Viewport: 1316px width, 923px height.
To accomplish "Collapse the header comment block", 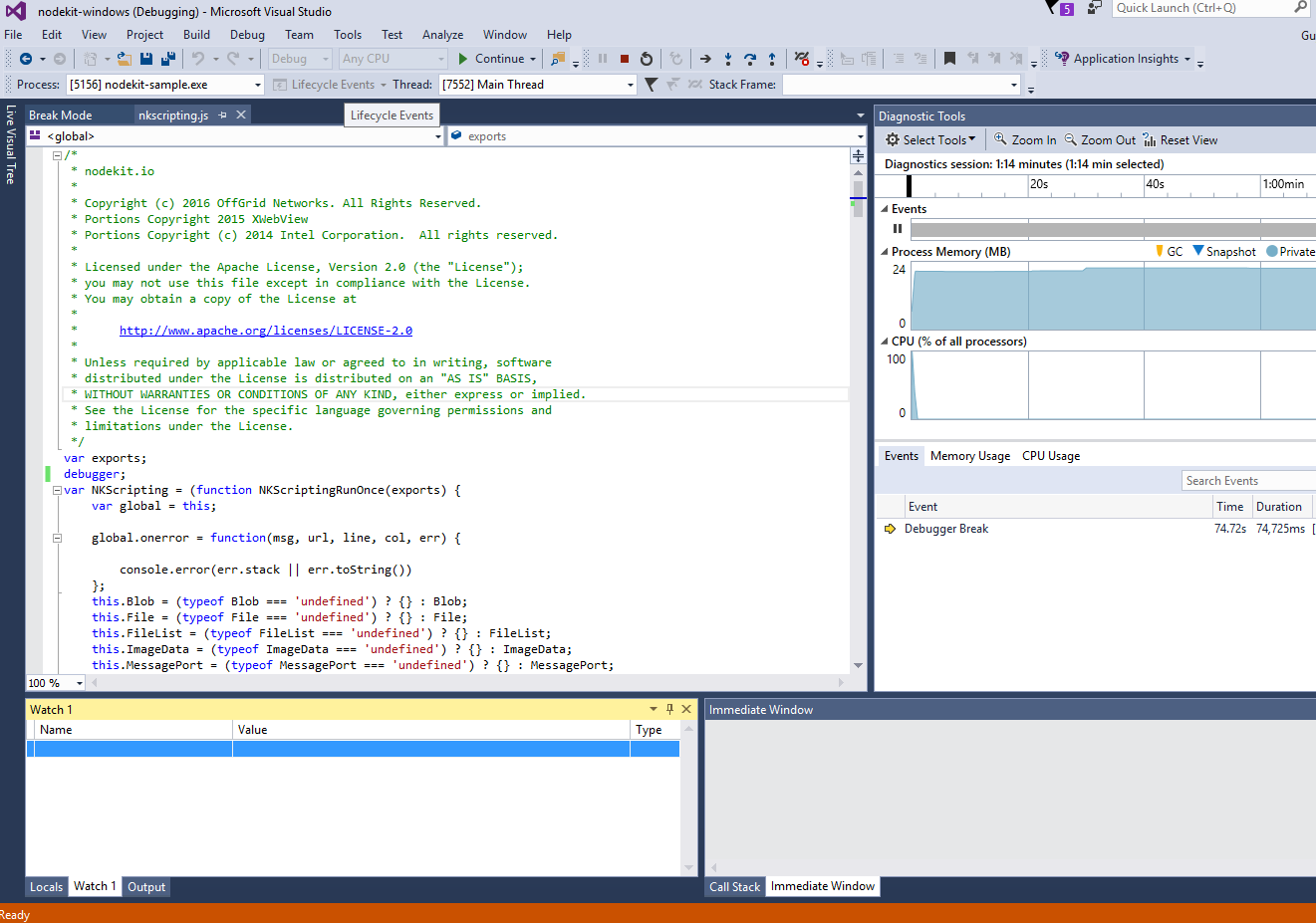I will [58, 155].
